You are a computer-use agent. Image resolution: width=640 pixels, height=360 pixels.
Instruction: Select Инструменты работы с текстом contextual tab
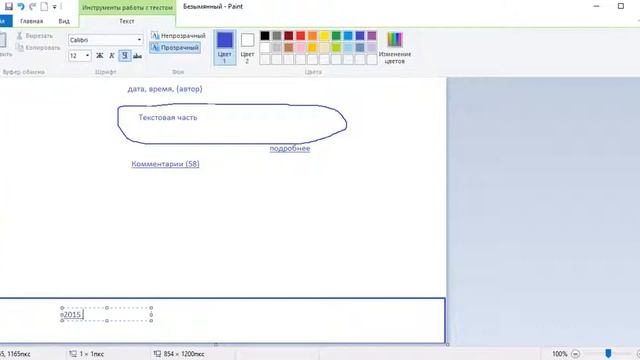[x=127, y=7]
